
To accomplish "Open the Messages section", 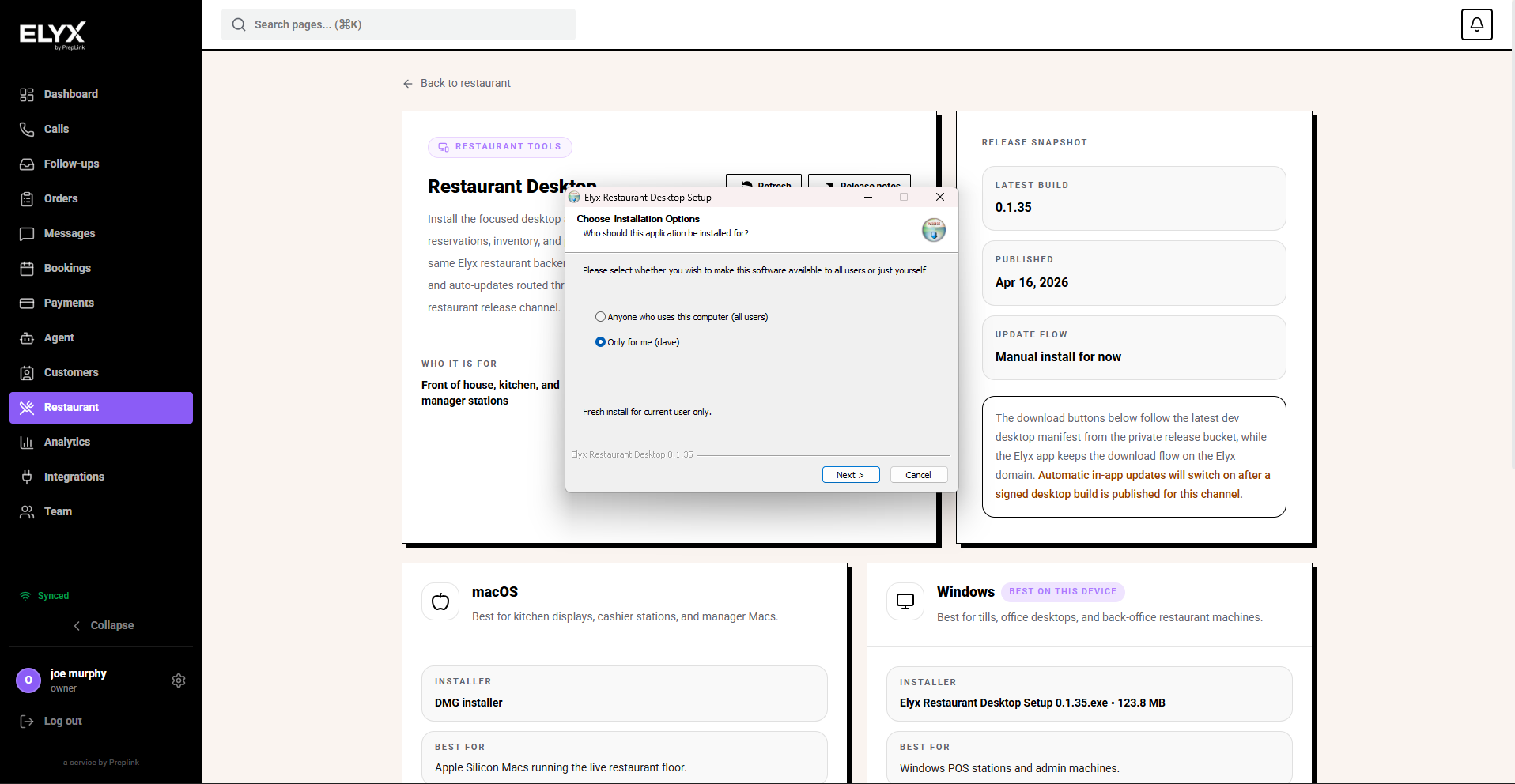I will point(101,234).
